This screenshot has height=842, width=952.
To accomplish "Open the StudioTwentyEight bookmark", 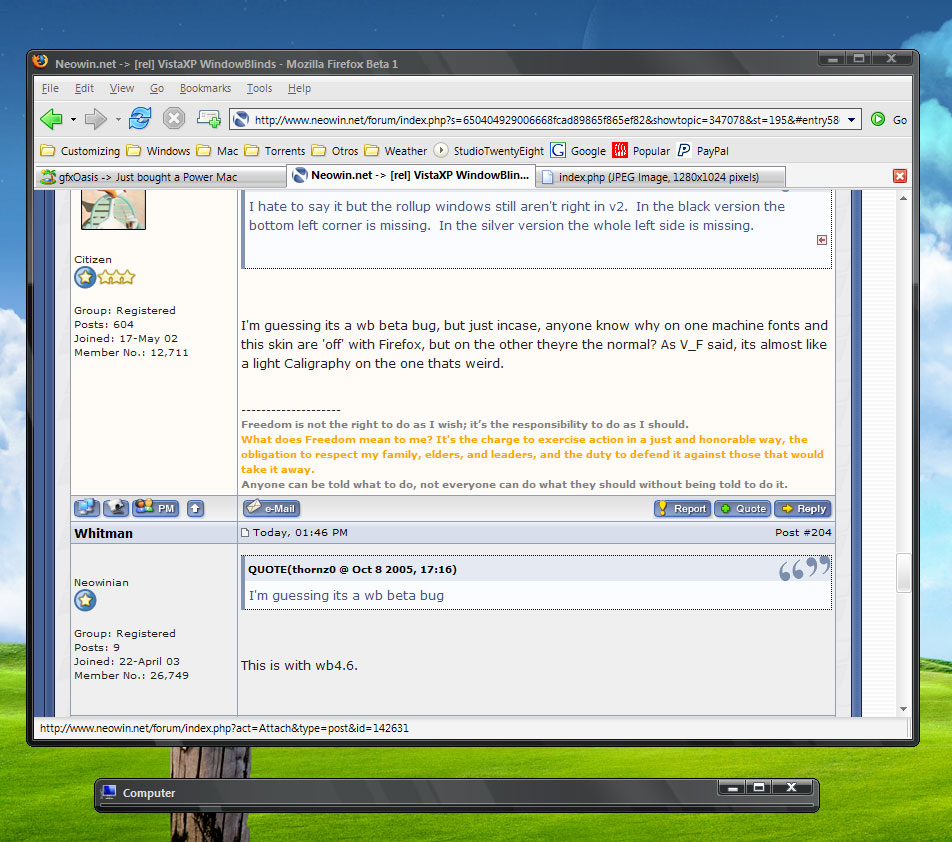I will 489,151.
